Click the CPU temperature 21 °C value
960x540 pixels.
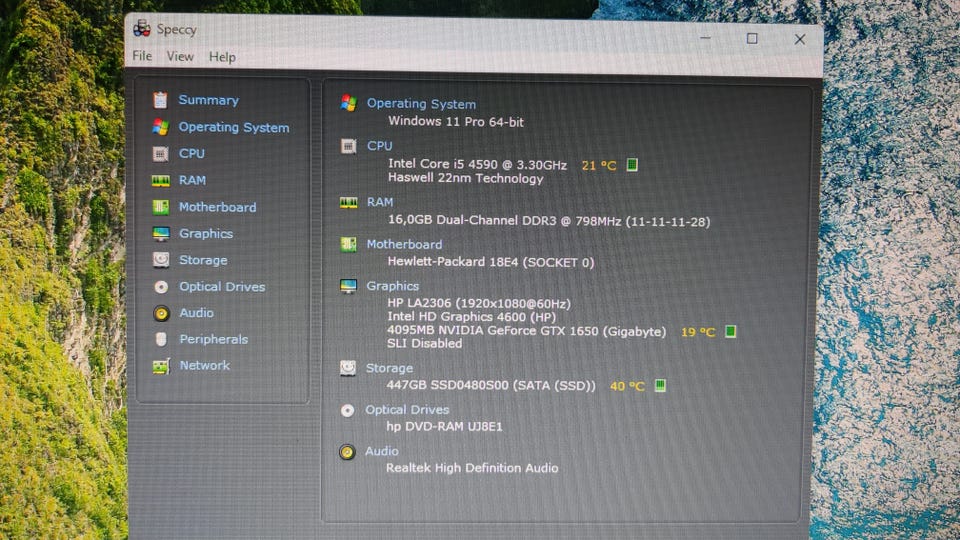click(x=599, y=165)
